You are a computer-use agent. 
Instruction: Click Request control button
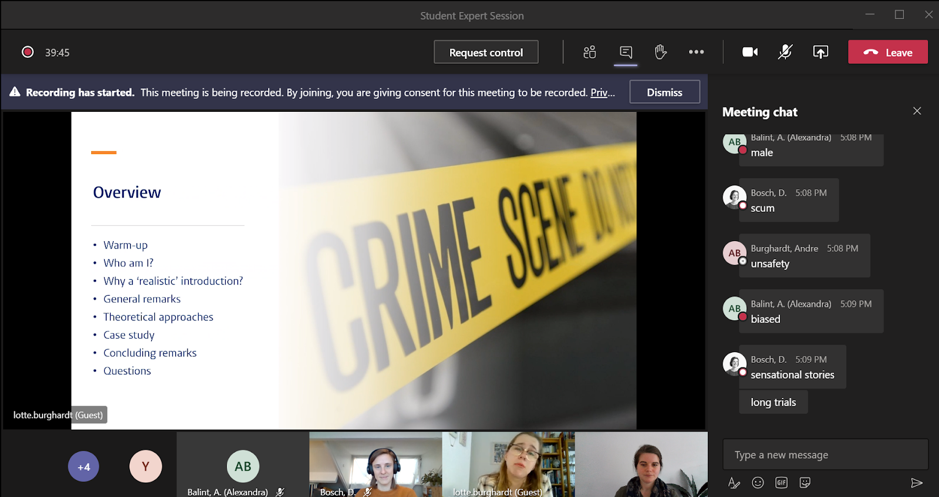click(x=486, y=52)
